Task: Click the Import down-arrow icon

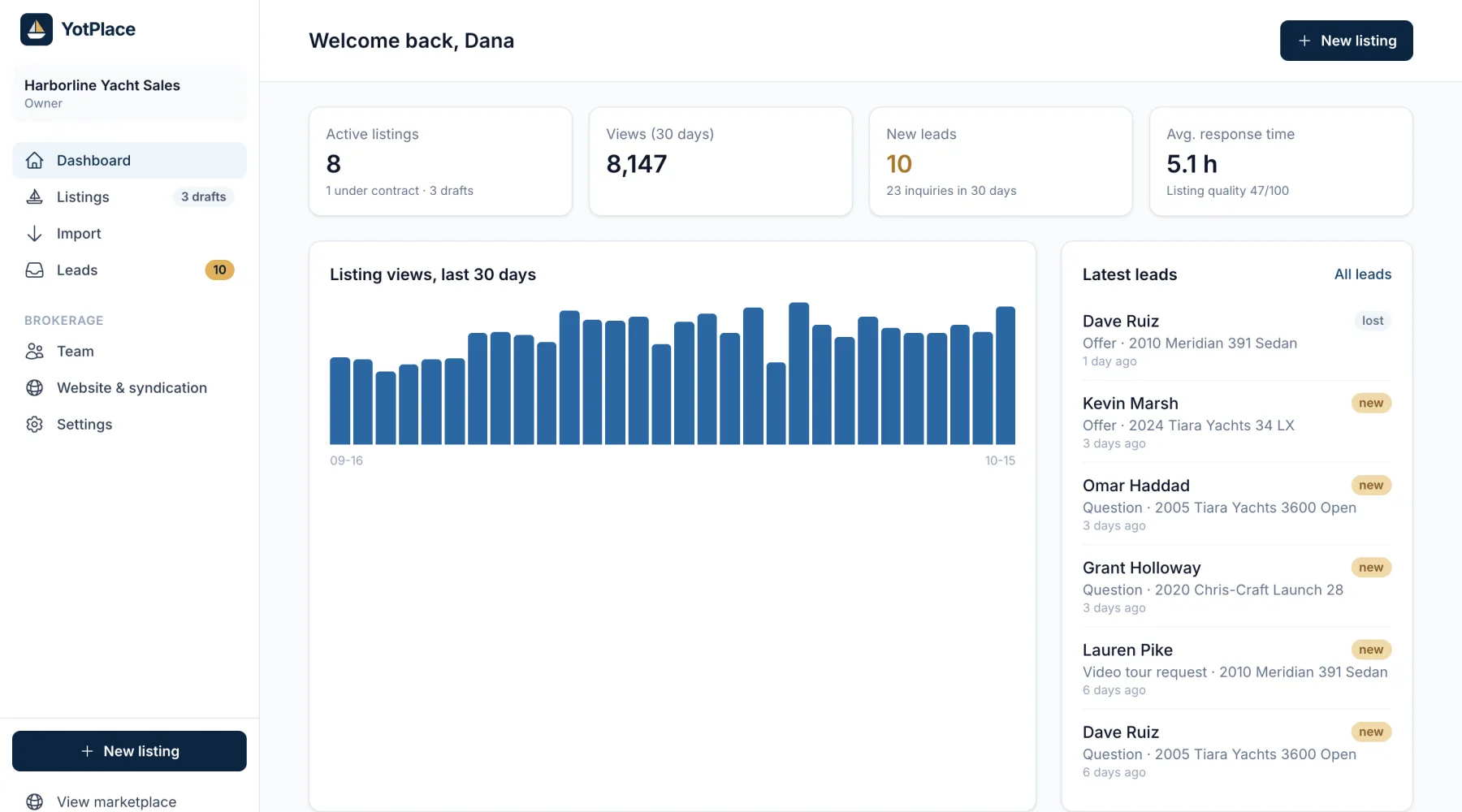Action: (x=34, y=234)
